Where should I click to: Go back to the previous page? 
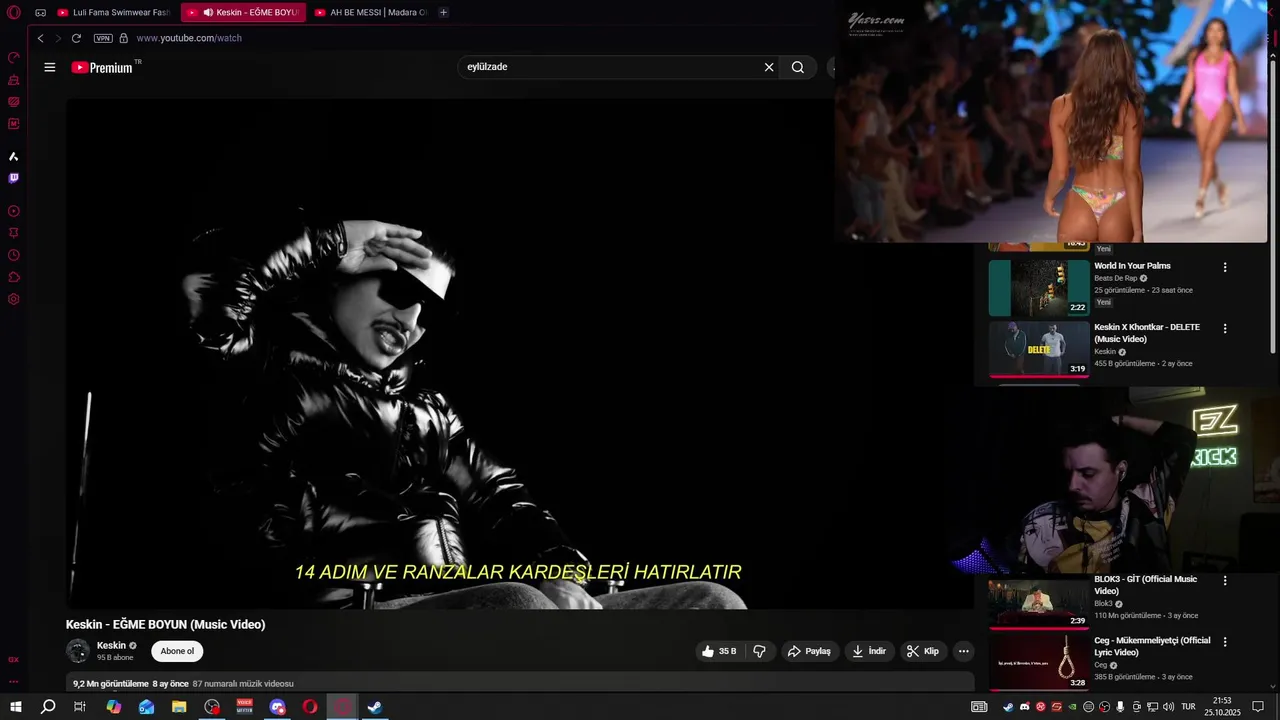(40, 38)
